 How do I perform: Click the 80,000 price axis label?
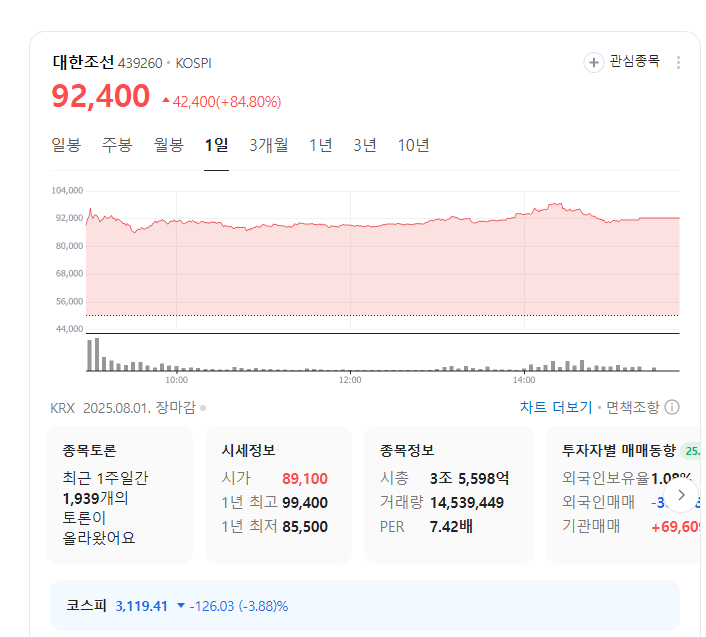69,246
